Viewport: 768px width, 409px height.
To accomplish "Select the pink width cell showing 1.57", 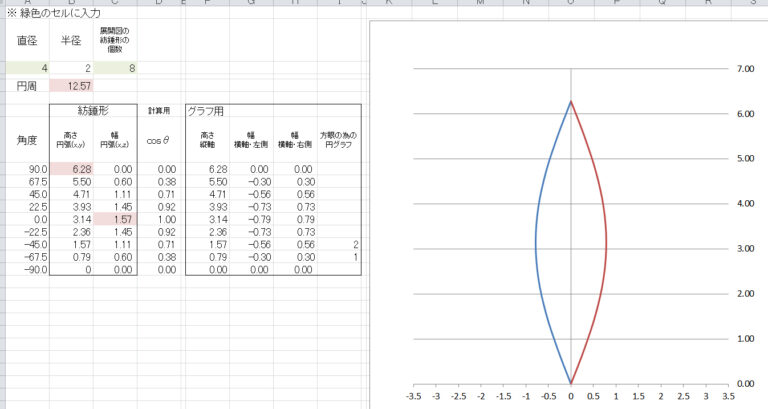I will [115, 218].
